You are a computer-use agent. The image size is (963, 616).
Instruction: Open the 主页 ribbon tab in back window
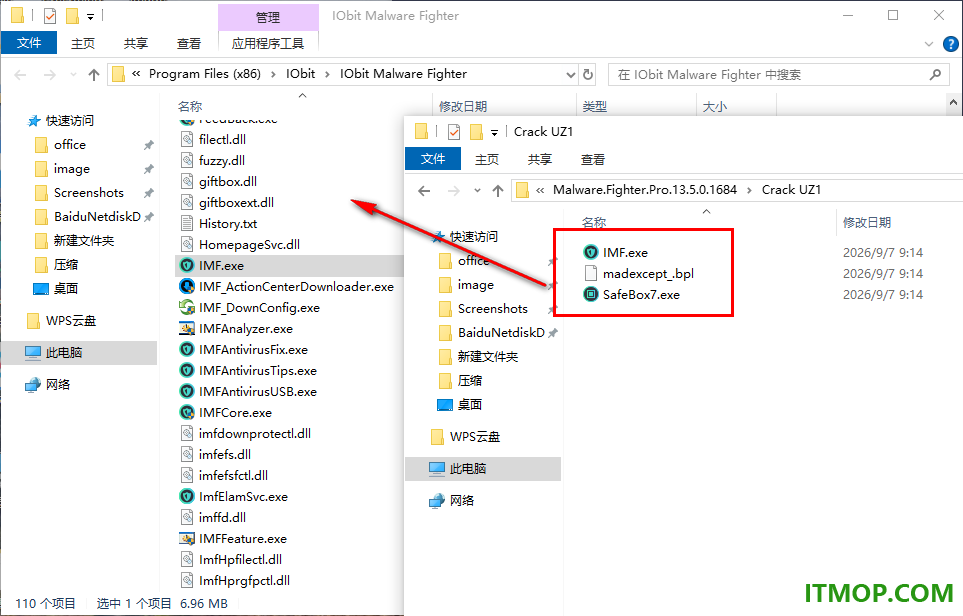pyautogui.click(x=83, y=44)
